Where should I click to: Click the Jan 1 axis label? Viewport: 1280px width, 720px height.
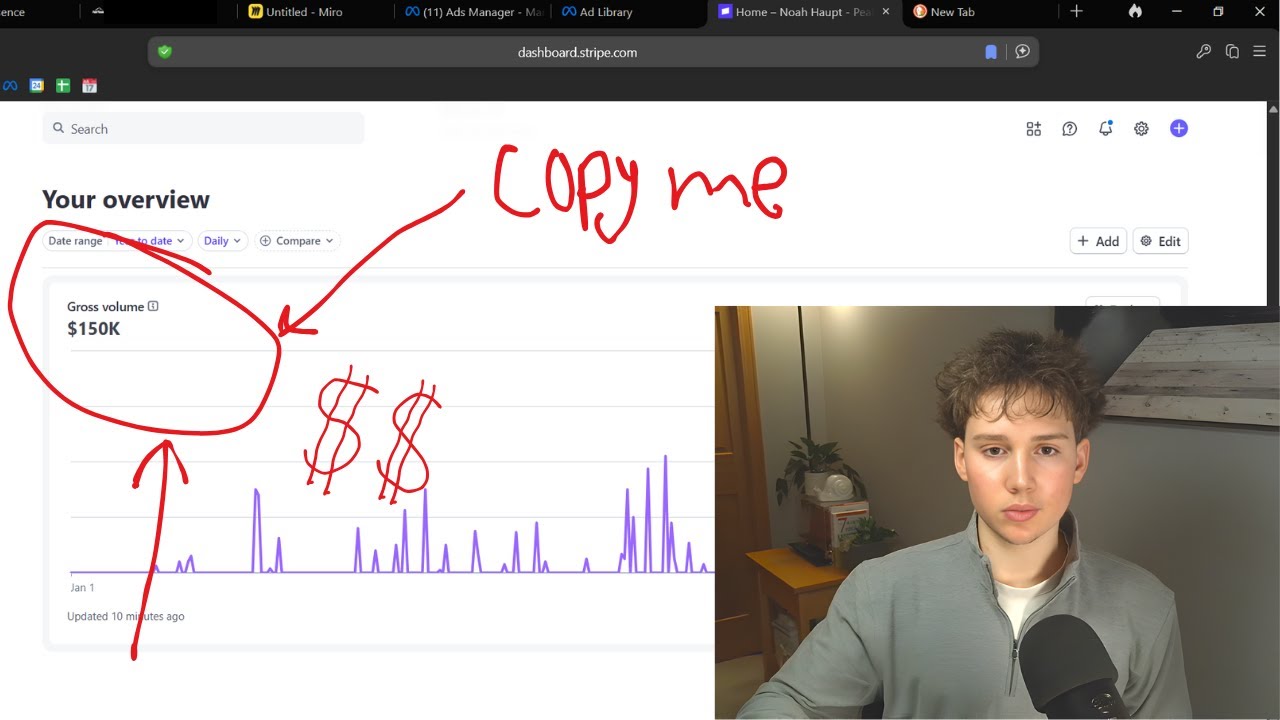tap(82, 588)
